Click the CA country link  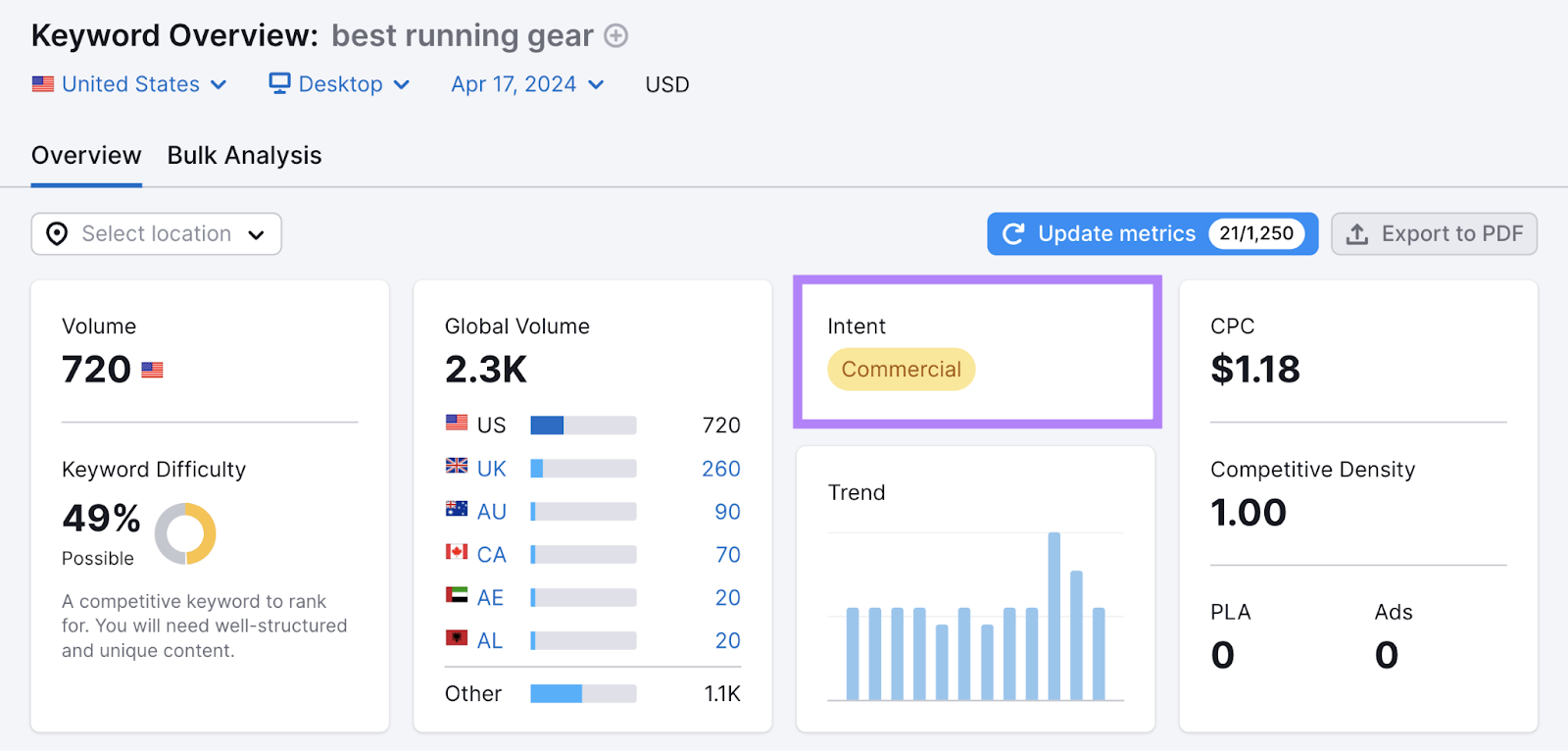point(492,555)
